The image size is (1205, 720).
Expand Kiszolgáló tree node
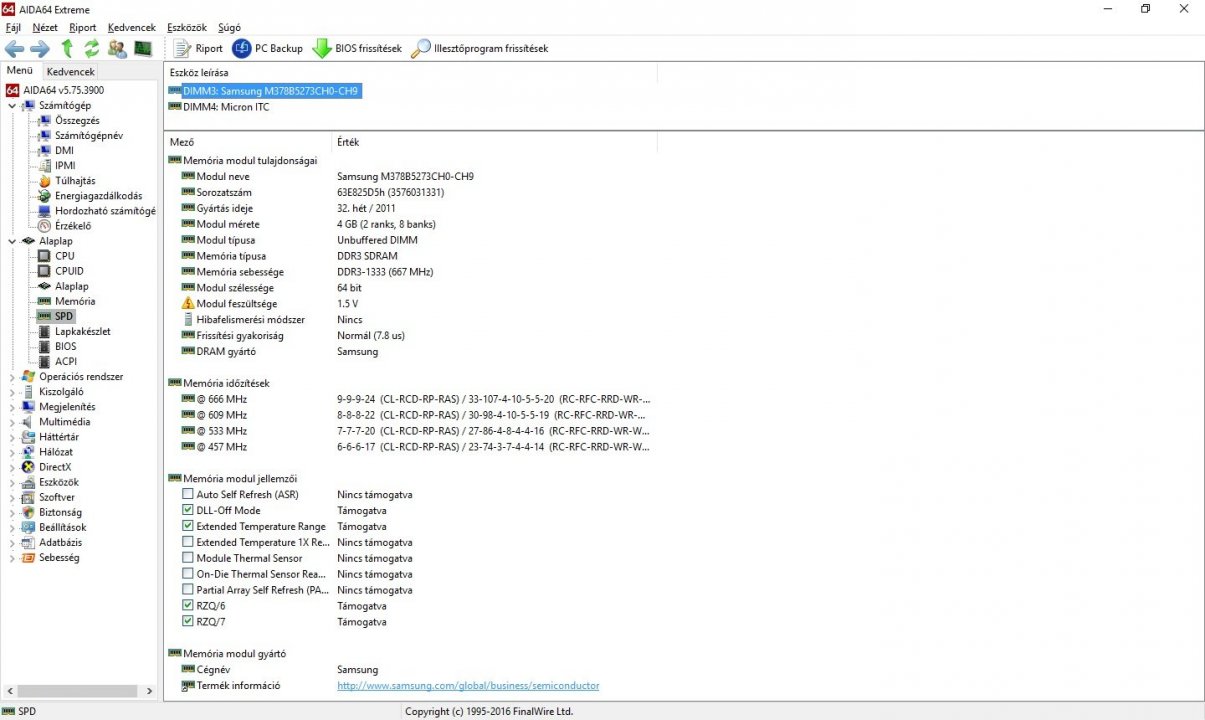pyautogui.click(x=12, y=392)
